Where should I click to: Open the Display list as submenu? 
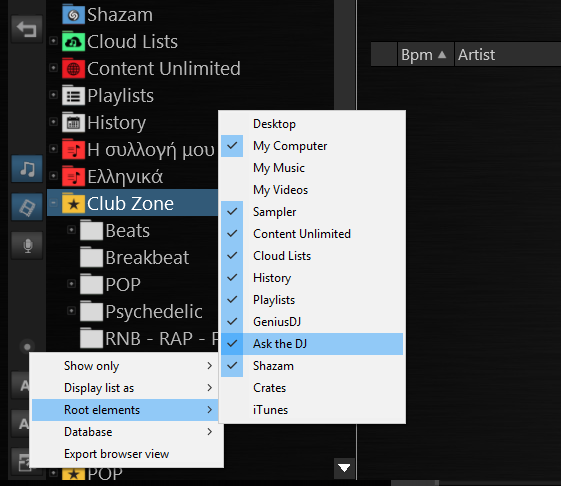coord(125,388)
